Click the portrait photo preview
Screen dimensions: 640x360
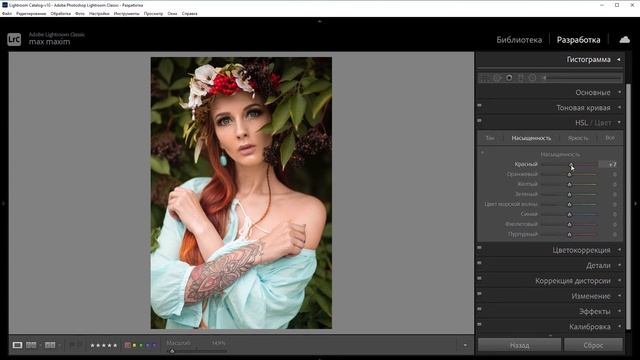pos(241,193)
